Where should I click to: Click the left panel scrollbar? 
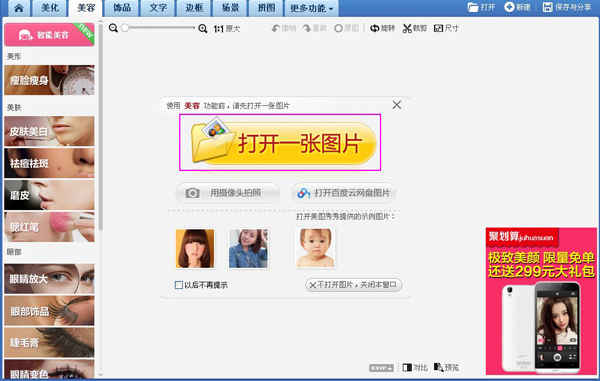pos(101,126)
